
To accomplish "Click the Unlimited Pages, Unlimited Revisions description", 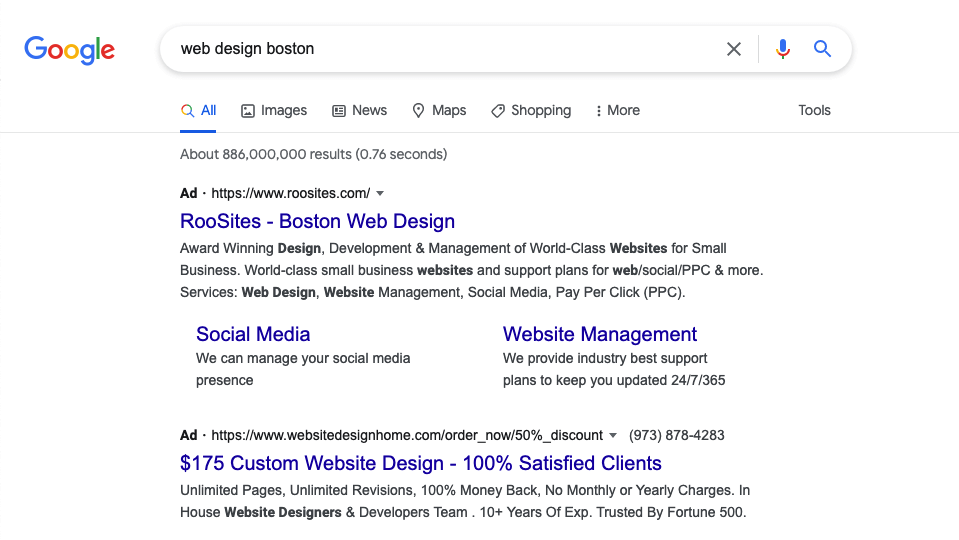I will [465, 501].
